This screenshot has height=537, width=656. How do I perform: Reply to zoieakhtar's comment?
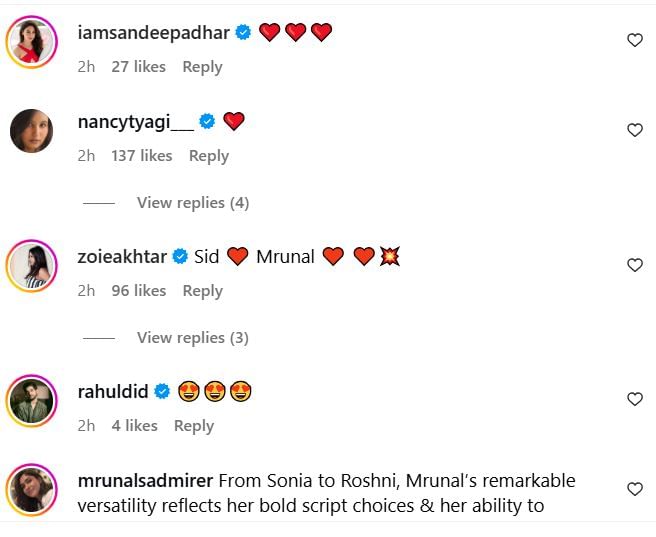202,291
